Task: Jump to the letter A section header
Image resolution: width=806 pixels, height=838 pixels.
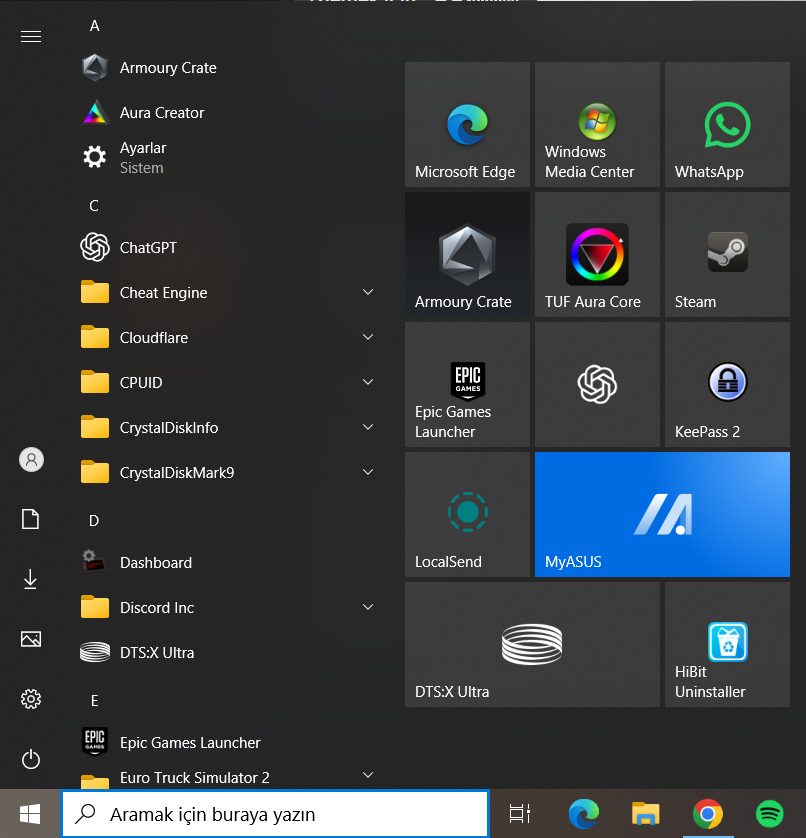Action: point(95,26)
